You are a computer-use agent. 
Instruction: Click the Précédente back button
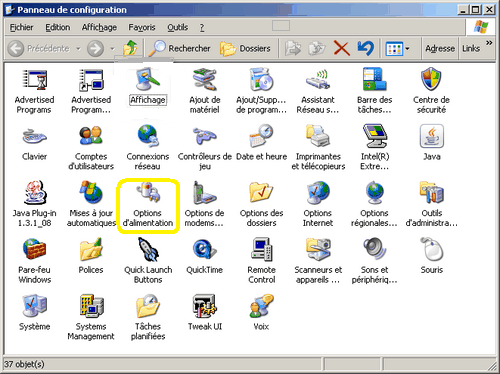click(x=38, y=49)
